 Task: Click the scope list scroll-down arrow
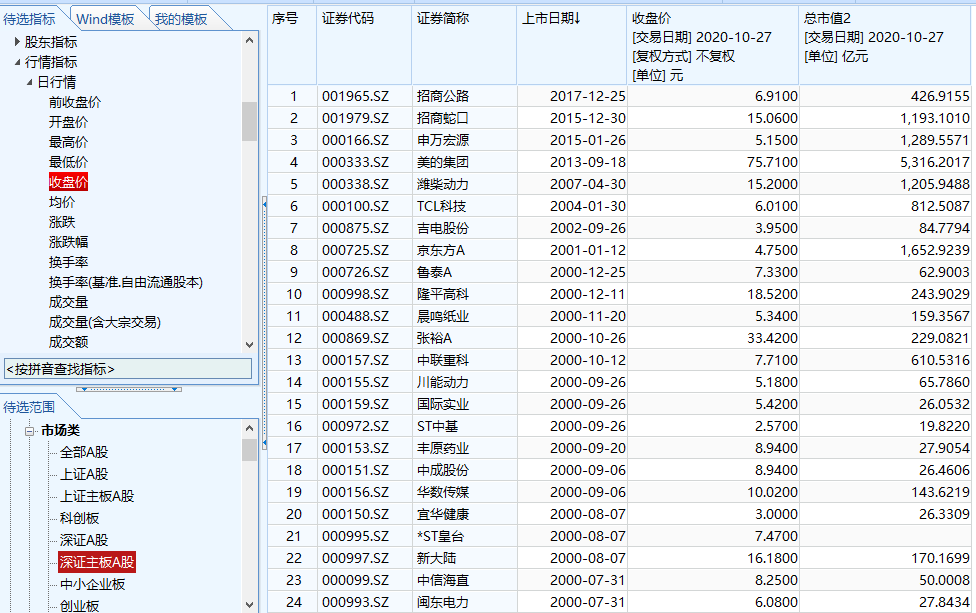pyautogui.click(x=250, y=604)
